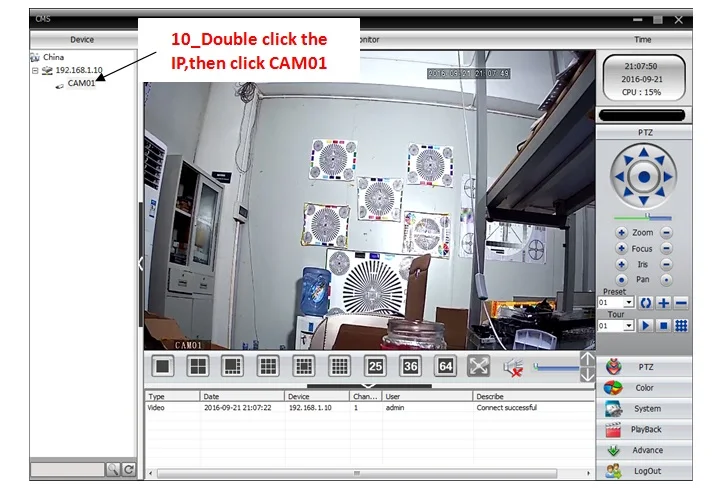Open the Preset number dropdown

tap(629, 303)
